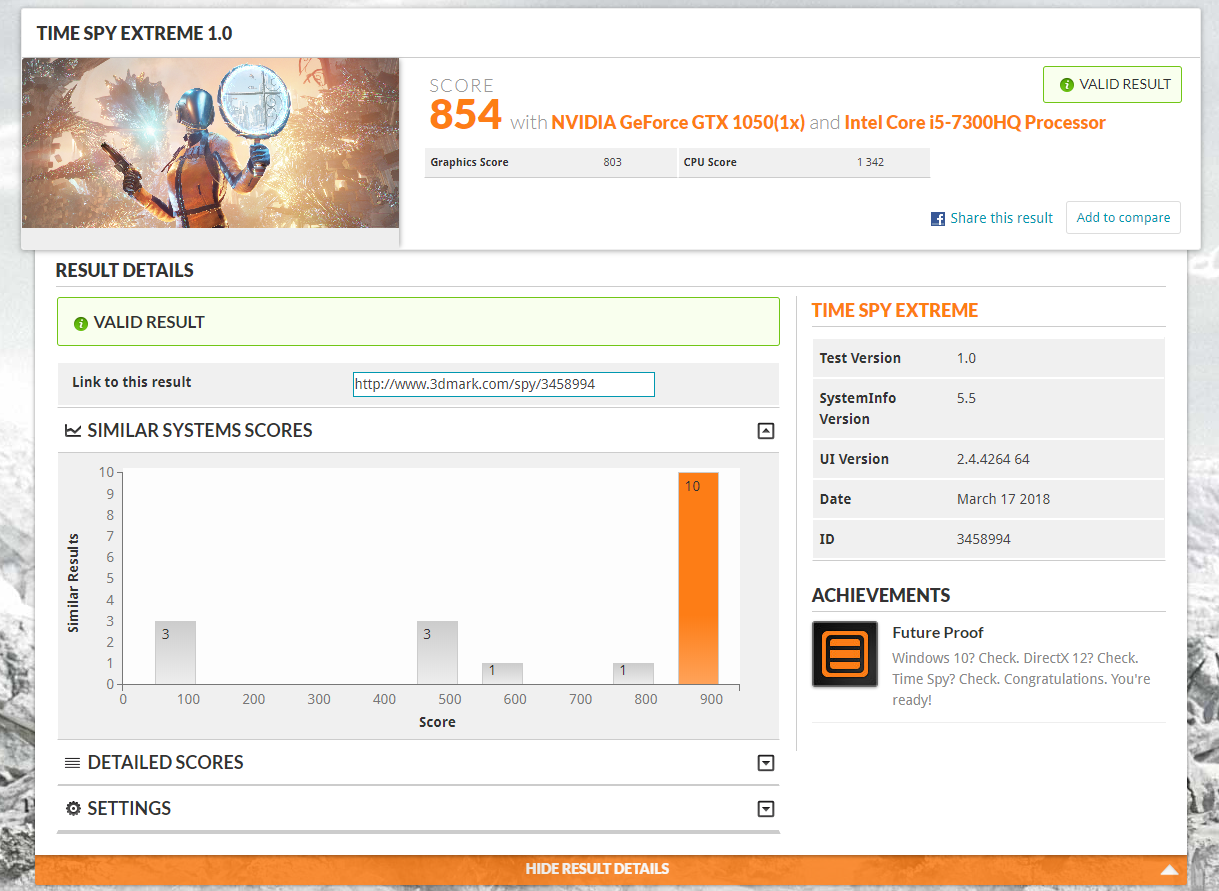Click the Future Proof achievement title
Screen dimensions: 1219x891
pyautogui.click(x=937, y=632)
